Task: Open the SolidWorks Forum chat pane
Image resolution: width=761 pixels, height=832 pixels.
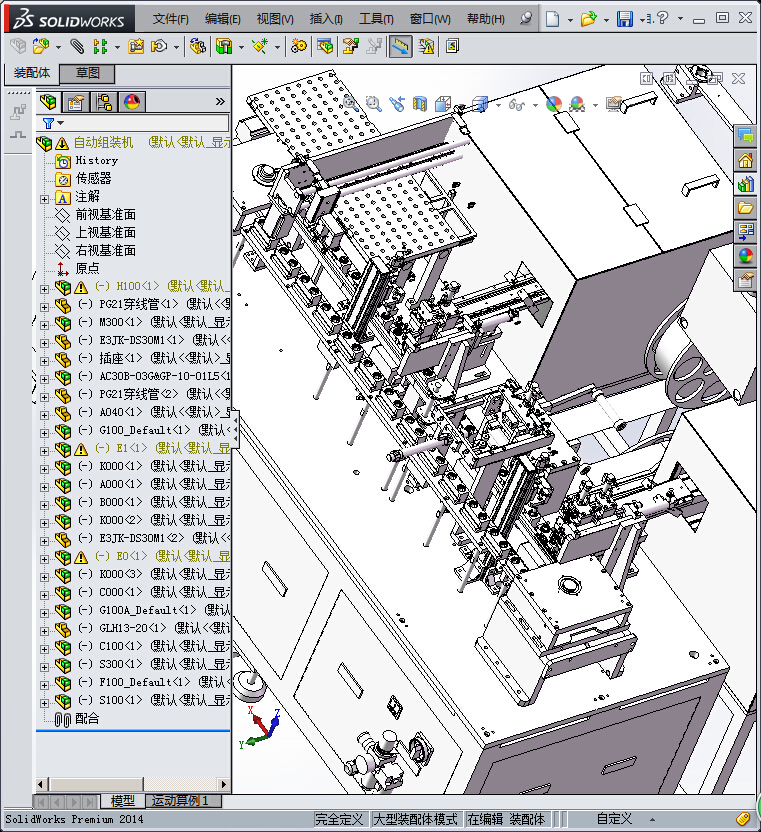Action: click(x=746, y=136)
